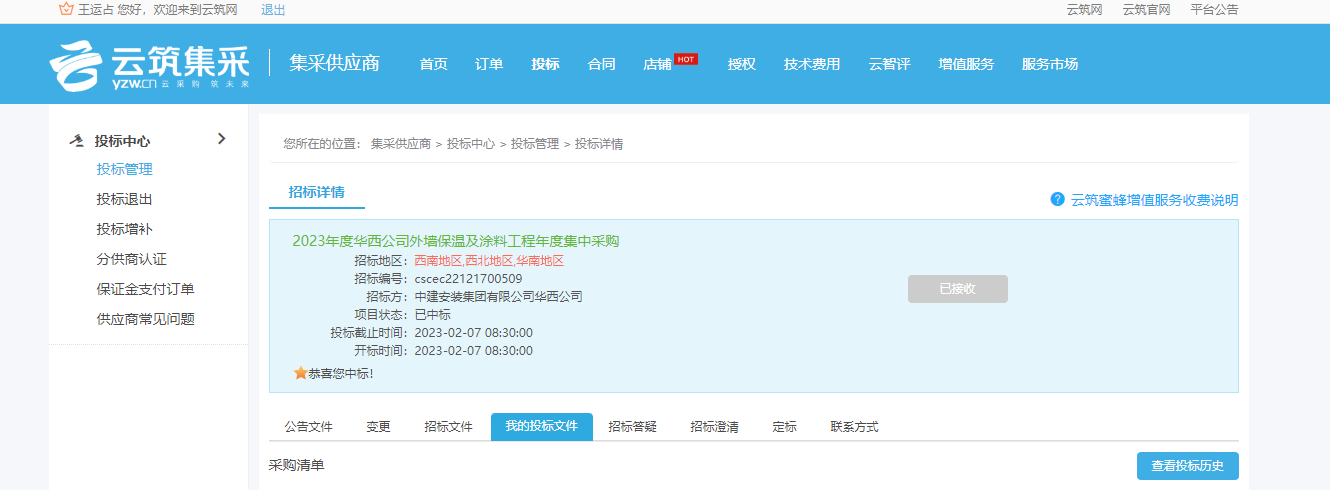Click the 查看投标历史 button

(x=1187, y=466)
